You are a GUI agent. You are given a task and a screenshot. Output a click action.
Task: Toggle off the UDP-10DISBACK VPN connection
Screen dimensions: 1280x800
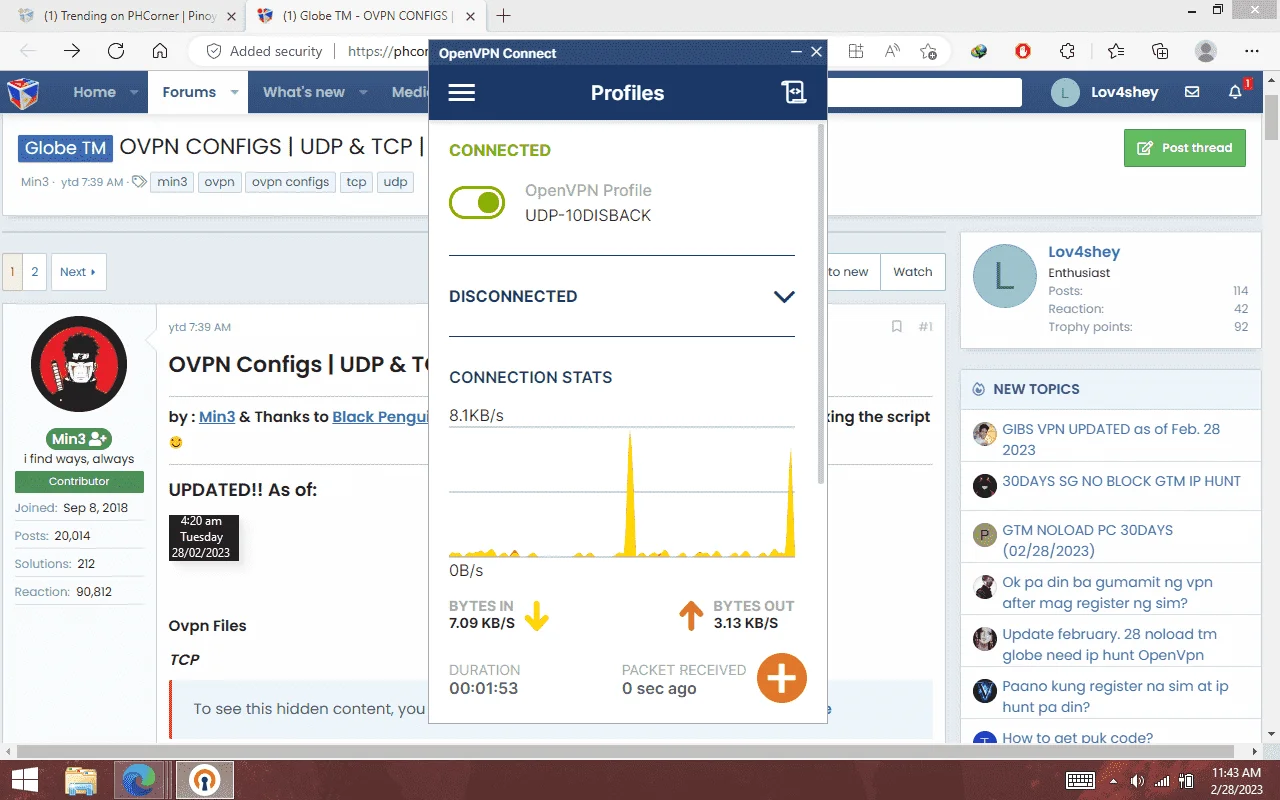click(x=477, y=203)
